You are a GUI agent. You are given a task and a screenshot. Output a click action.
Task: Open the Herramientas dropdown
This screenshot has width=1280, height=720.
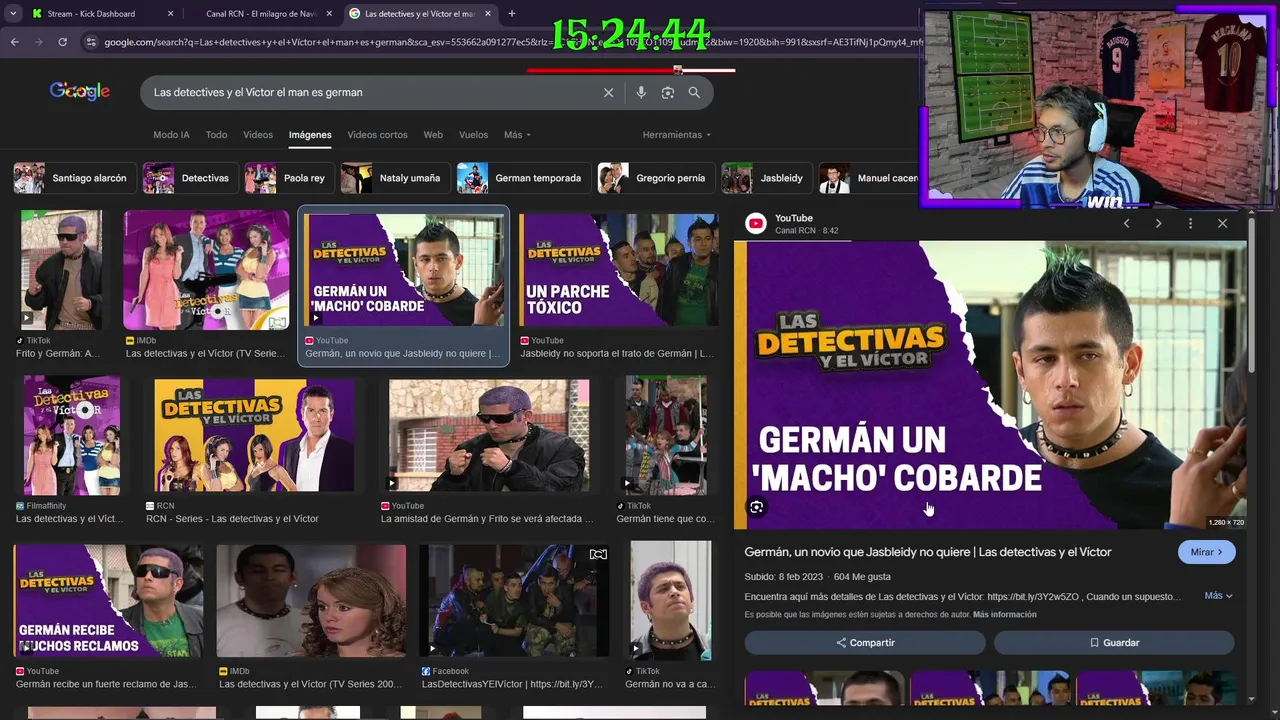click(676, 135)
